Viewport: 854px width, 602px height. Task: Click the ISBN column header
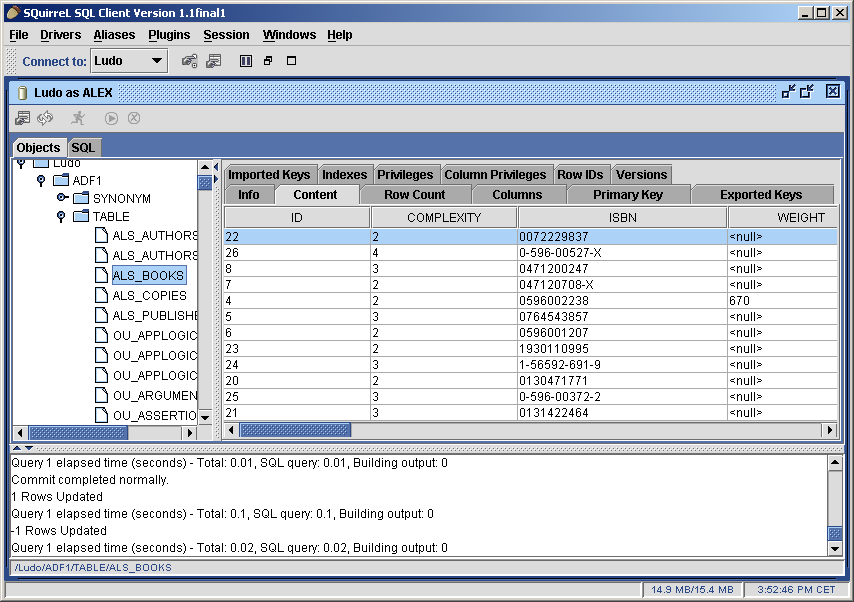[621, 217]
